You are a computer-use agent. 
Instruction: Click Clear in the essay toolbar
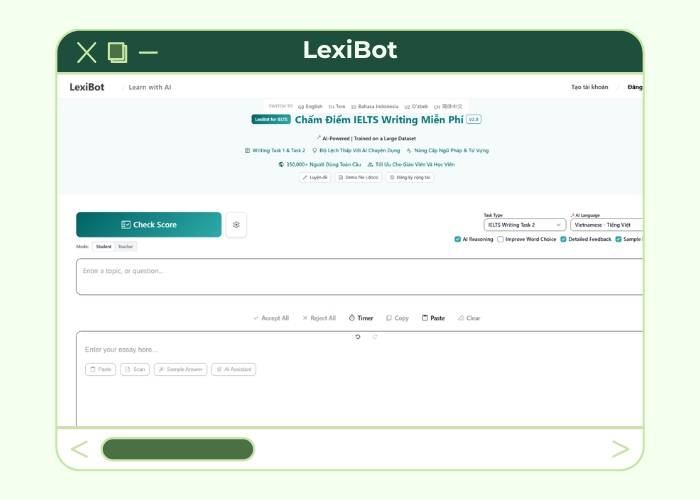469,318
